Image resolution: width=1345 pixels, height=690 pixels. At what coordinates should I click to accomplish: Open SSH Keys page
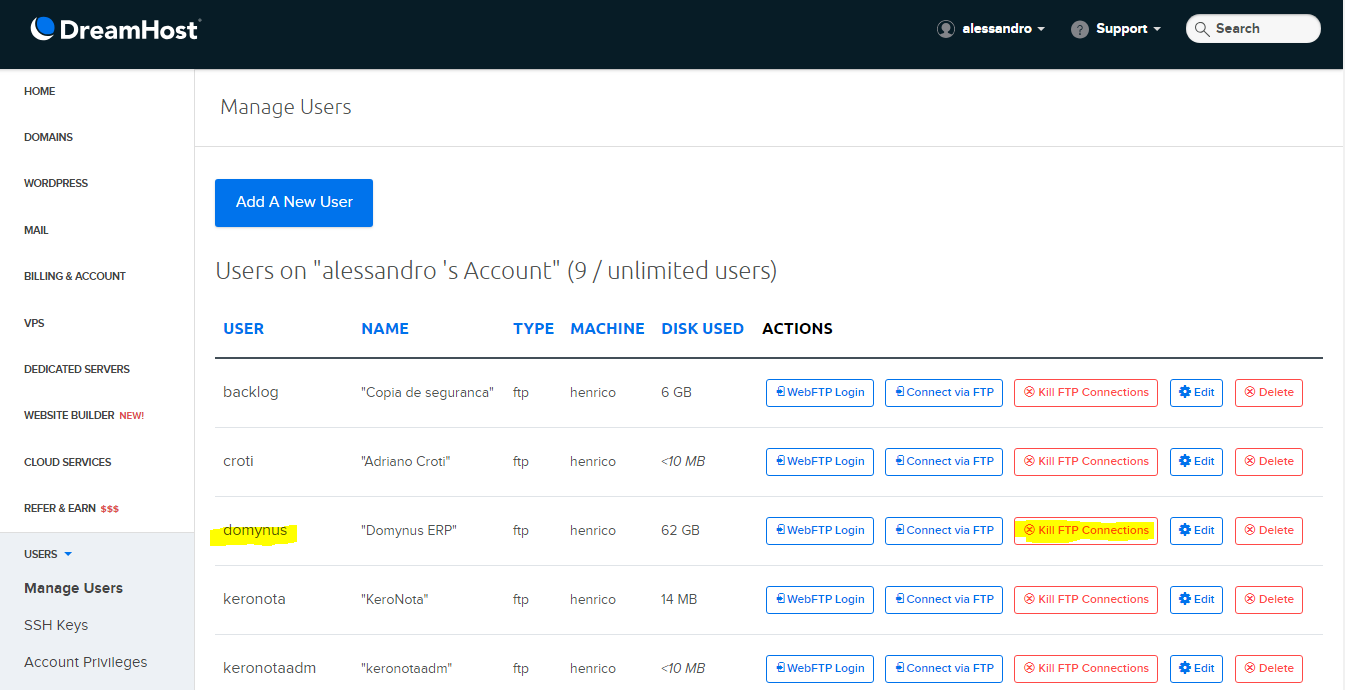[x=56, y=625]
